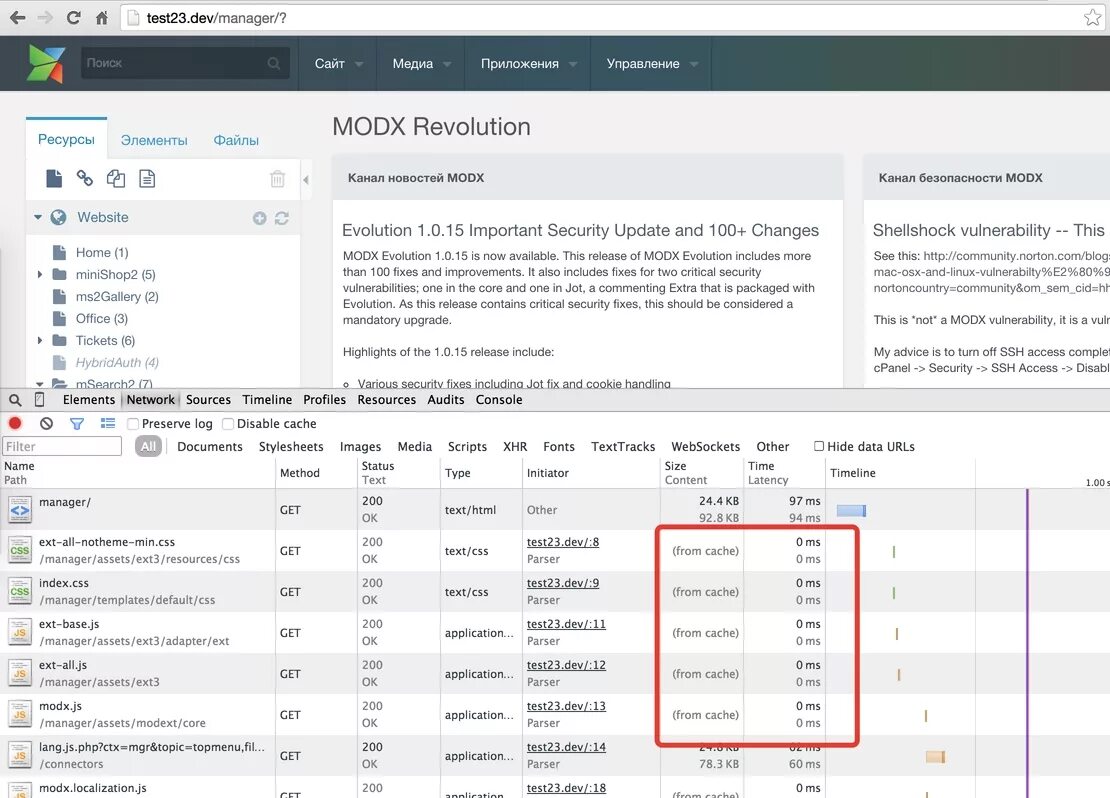Click the globe icon beside Website
1110x798 pixels.
click(x=58, y=217)
